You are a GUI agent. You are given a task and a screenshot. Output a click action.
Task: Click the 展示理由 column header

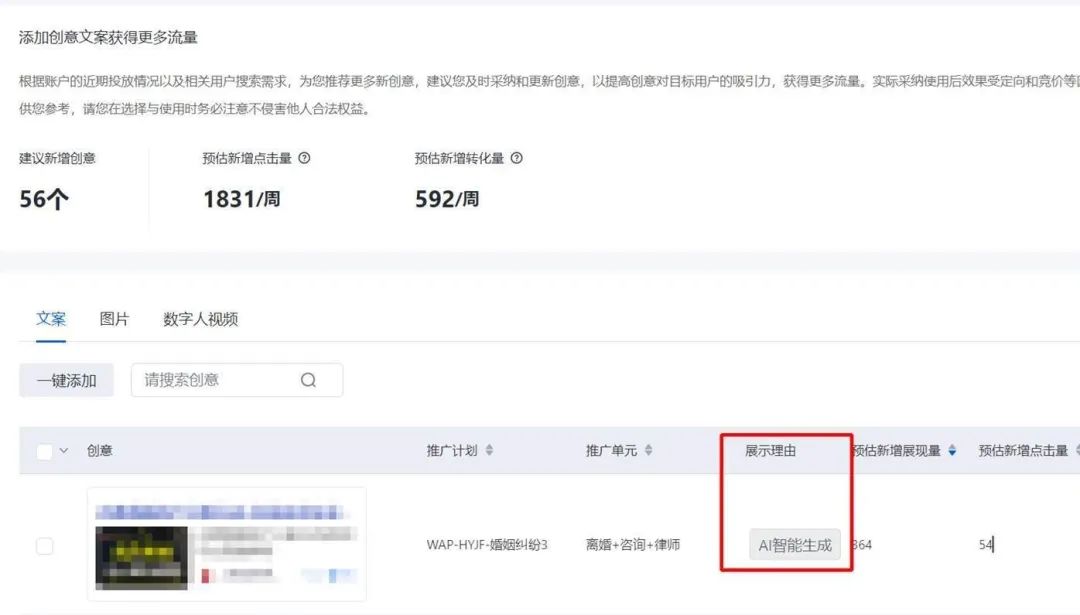770,450
